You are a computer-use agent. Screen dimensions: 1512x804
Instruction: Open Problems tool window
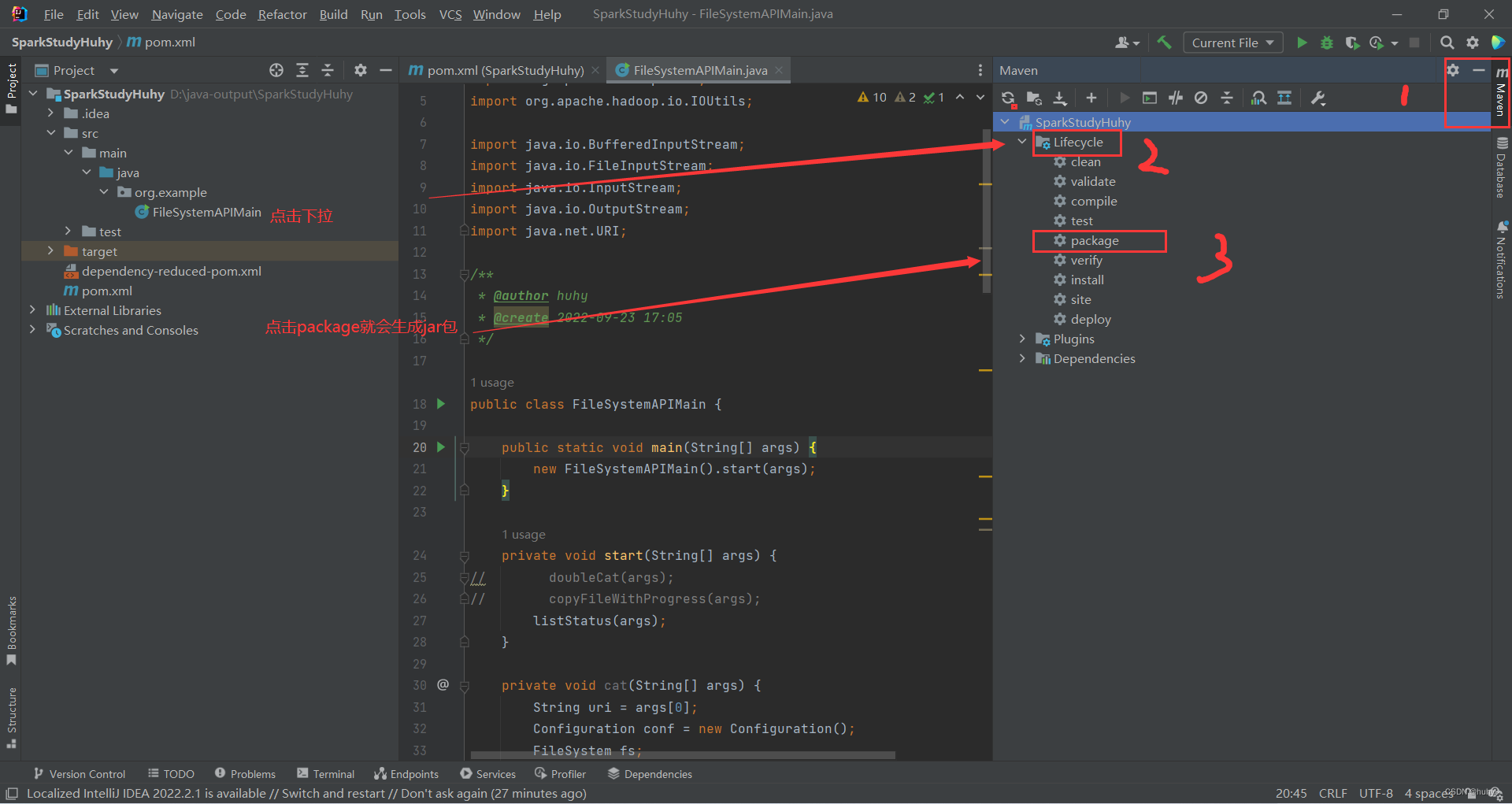click(x=245, y=774)
